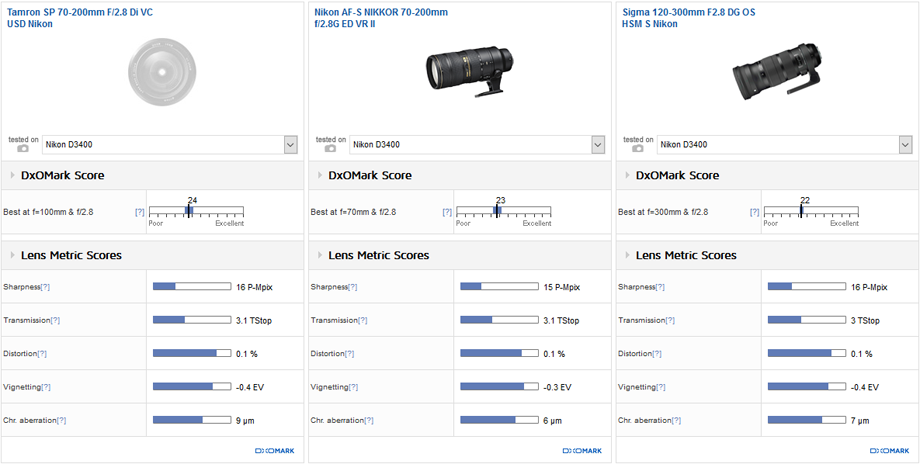Viewport: 920px width, 464px height.
Task: Open Tamron SP 70-200mm F/2.8 Di VC lens link
Action: [80, 18]
